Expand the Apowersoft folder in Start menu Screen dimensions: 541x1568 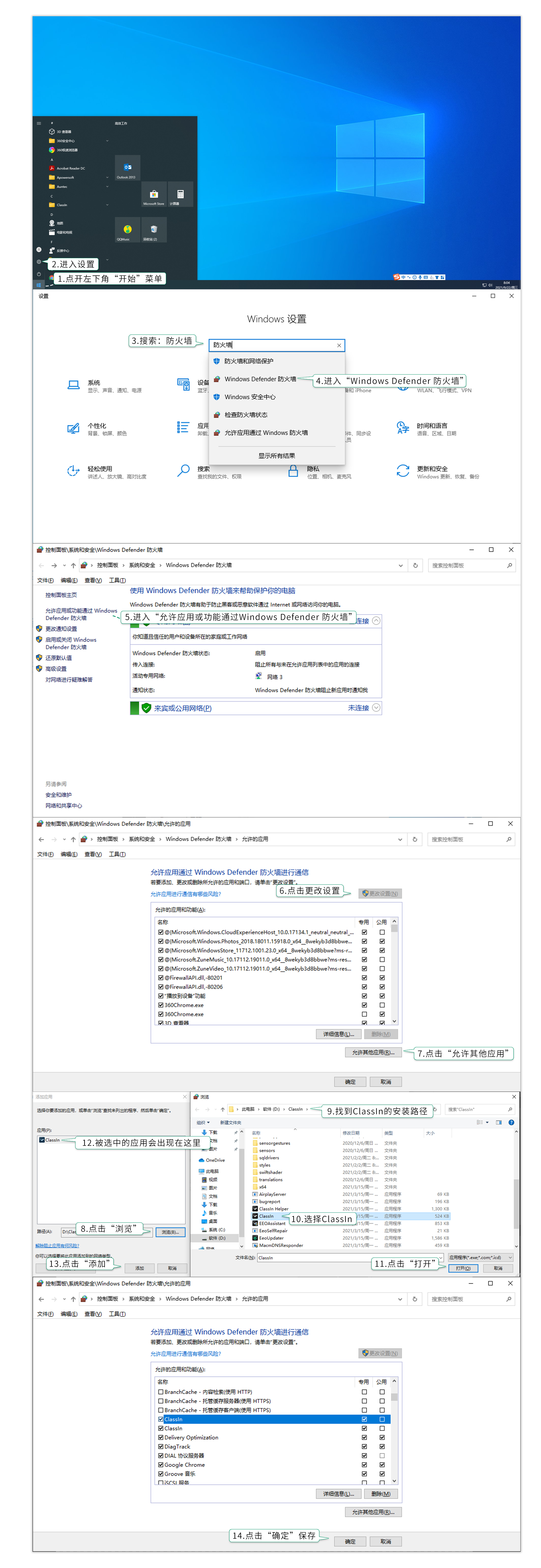pyautogui.click(x=107, y=177)
